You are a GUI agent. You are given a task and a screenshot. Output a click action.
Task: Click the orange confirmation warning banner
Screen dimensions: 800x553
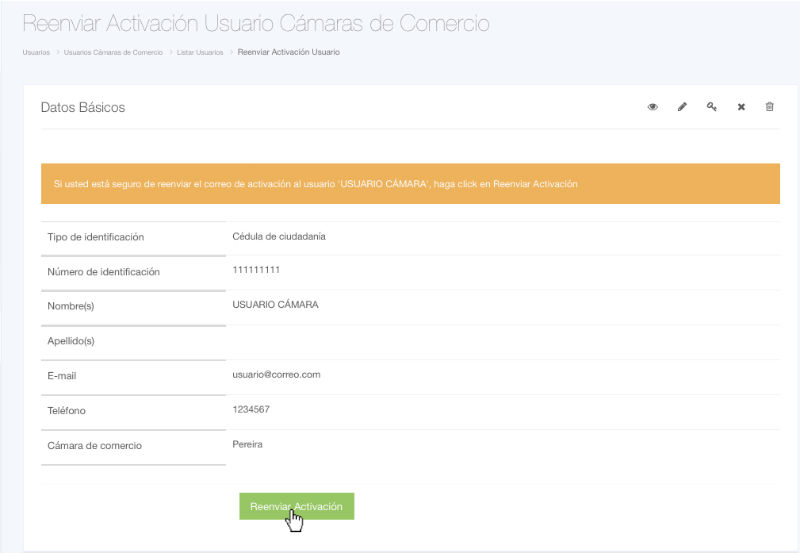pyautogui.click(x=410, y=184)
